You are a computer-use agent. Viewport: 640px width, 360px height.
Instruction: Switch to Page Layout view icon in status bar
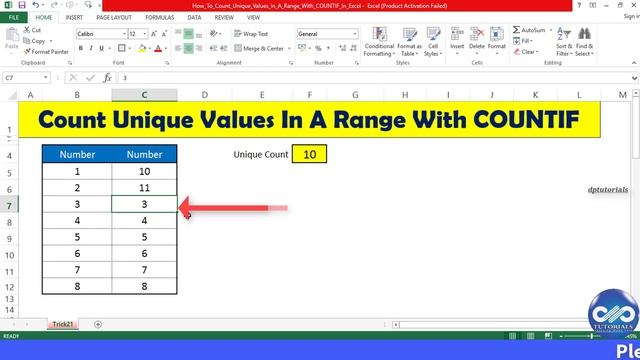[x=530, y=336]
